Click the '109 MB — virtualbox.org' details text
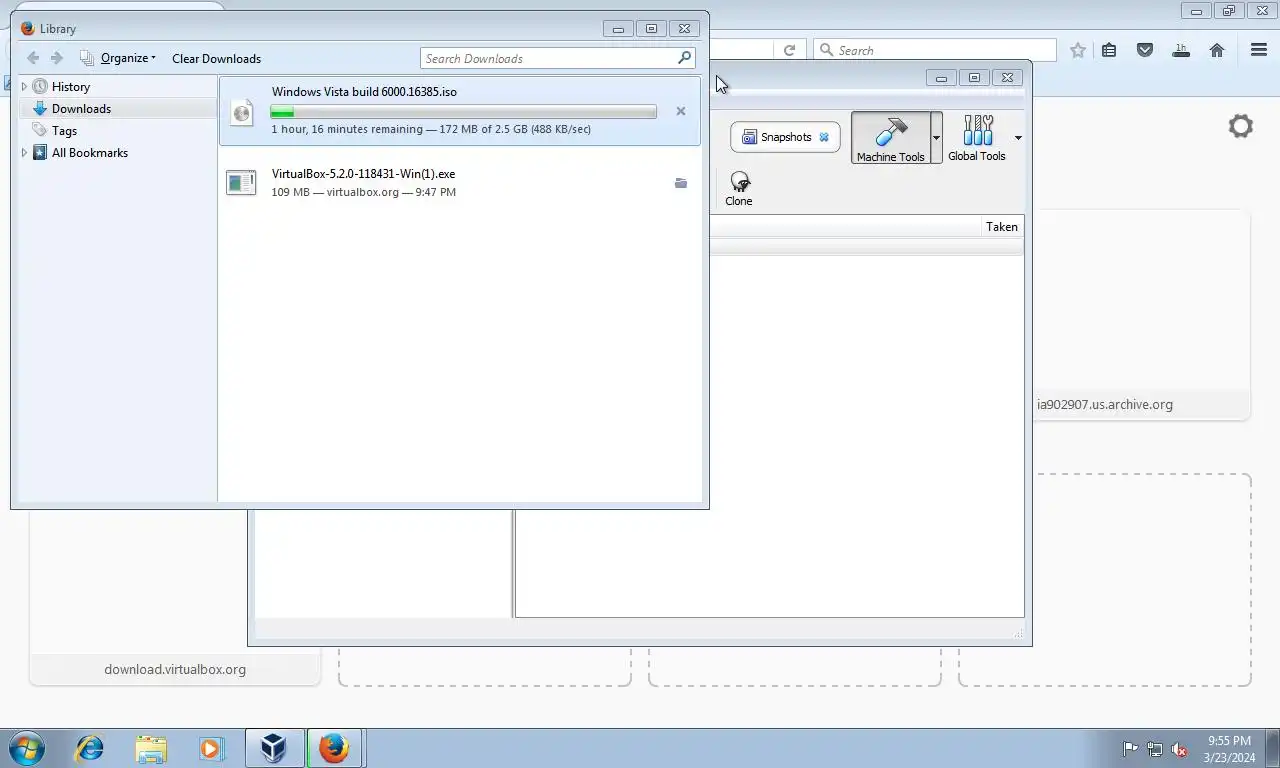The image size is (1280, 768). tap(364, 192)
